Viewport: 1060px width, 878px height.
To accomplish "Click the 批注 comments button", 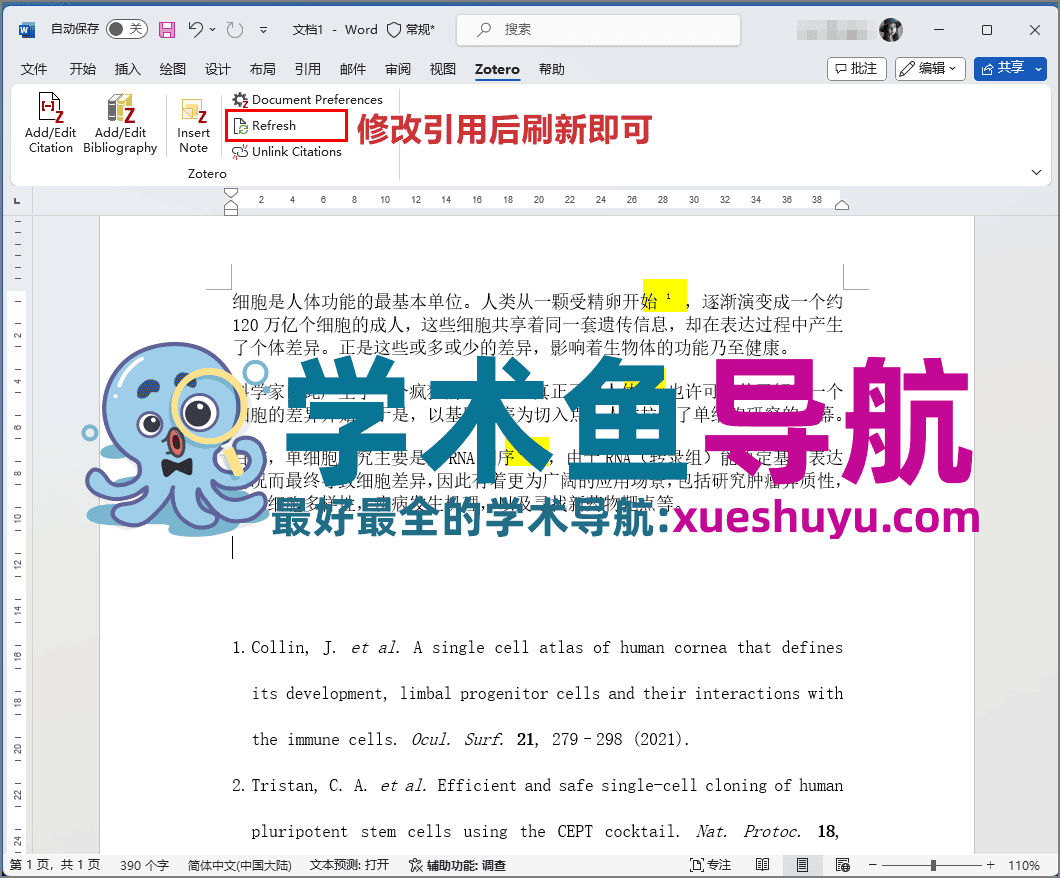I will [x=856, y=68].
